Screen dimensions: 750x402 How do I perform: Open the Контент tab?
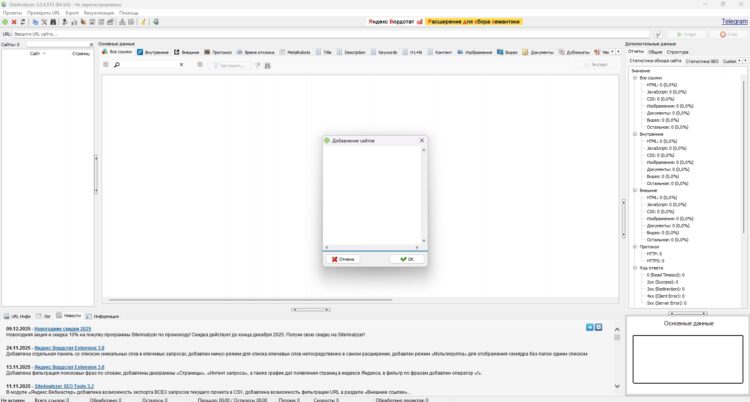440,52
